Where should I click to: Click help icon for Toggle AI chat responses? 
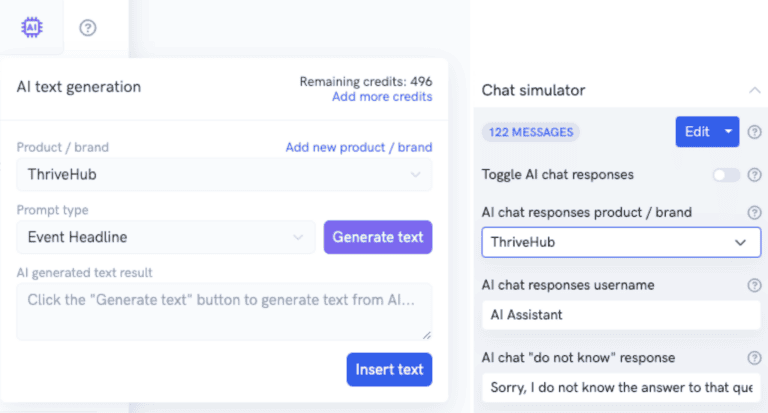click(754, 175)
